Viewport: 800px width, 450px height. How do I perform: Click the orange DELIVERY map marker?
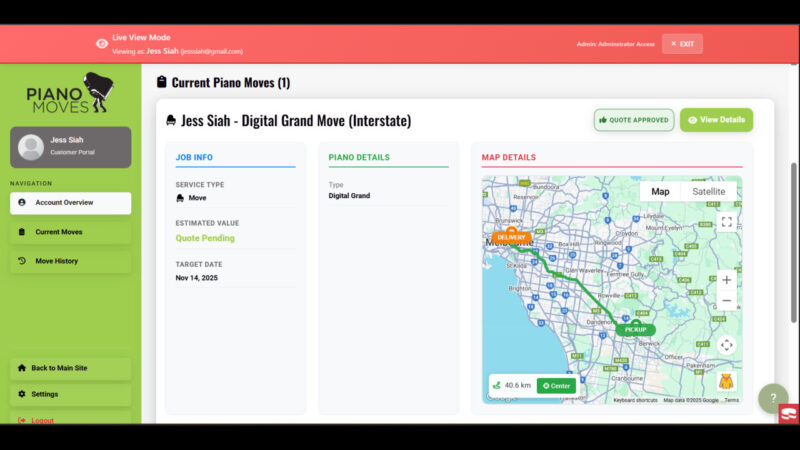[511, 237]
